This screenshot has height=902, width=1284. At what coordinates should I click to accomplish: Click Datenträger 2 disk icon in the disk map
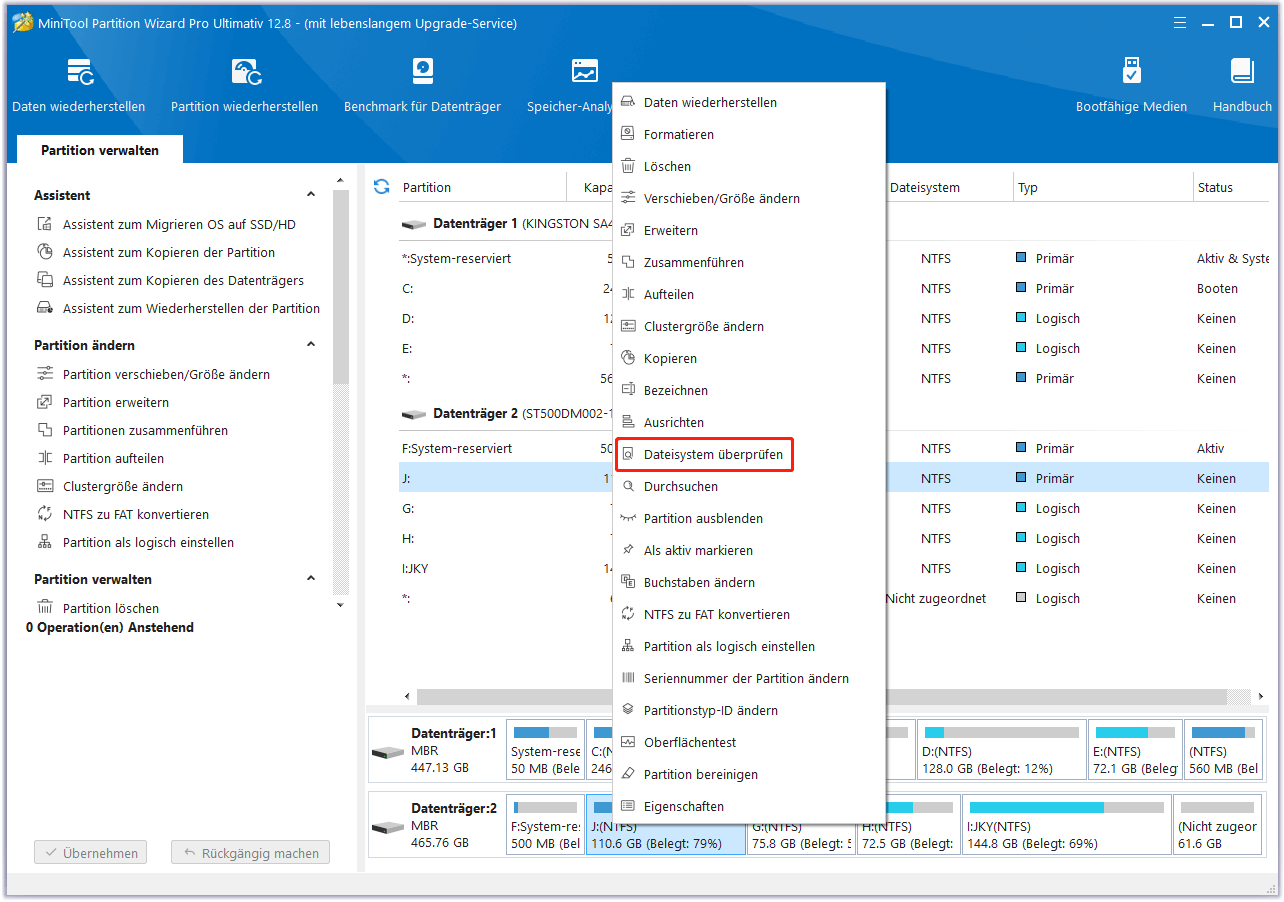coord(388,827)
